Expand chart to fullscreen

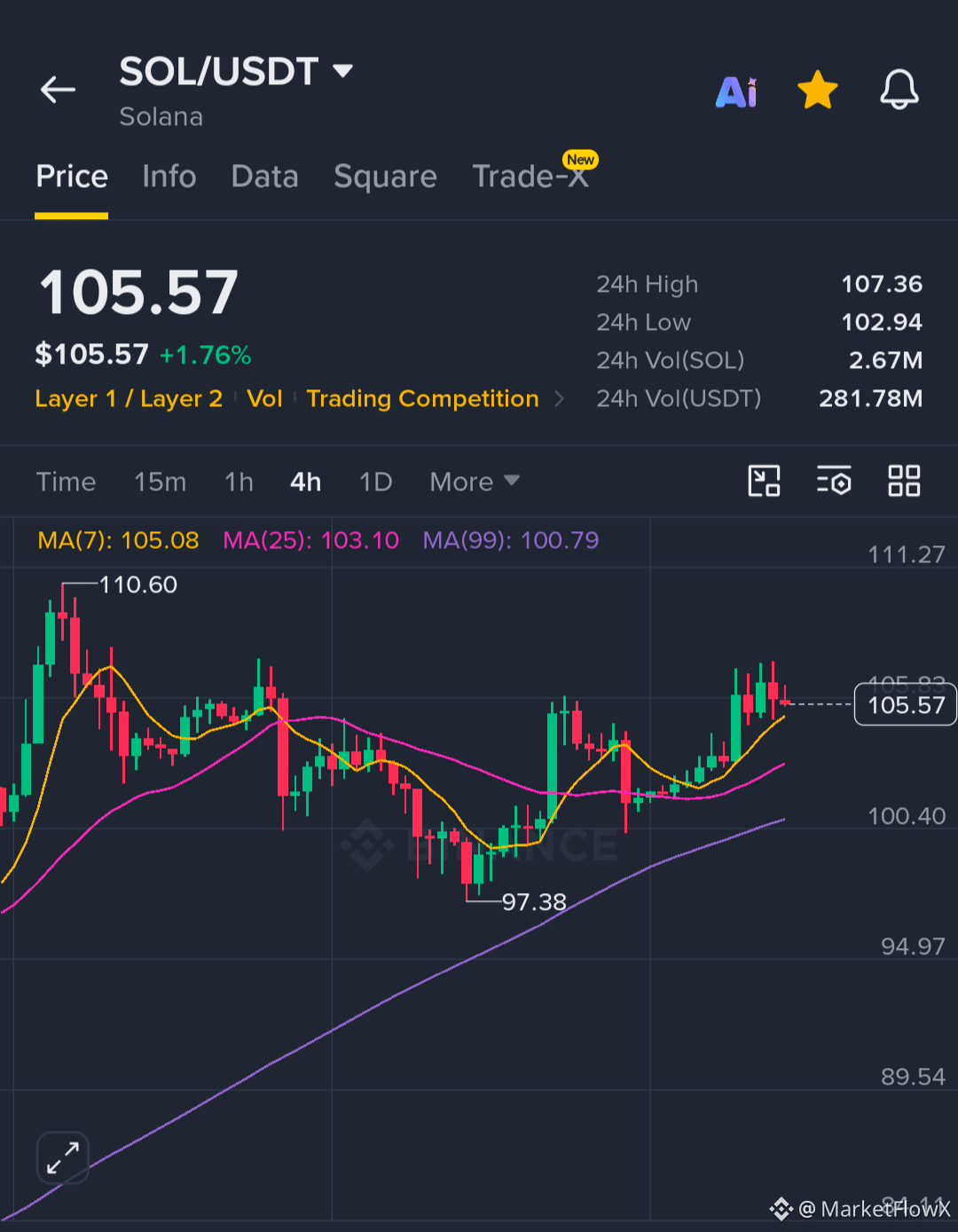63,1157
